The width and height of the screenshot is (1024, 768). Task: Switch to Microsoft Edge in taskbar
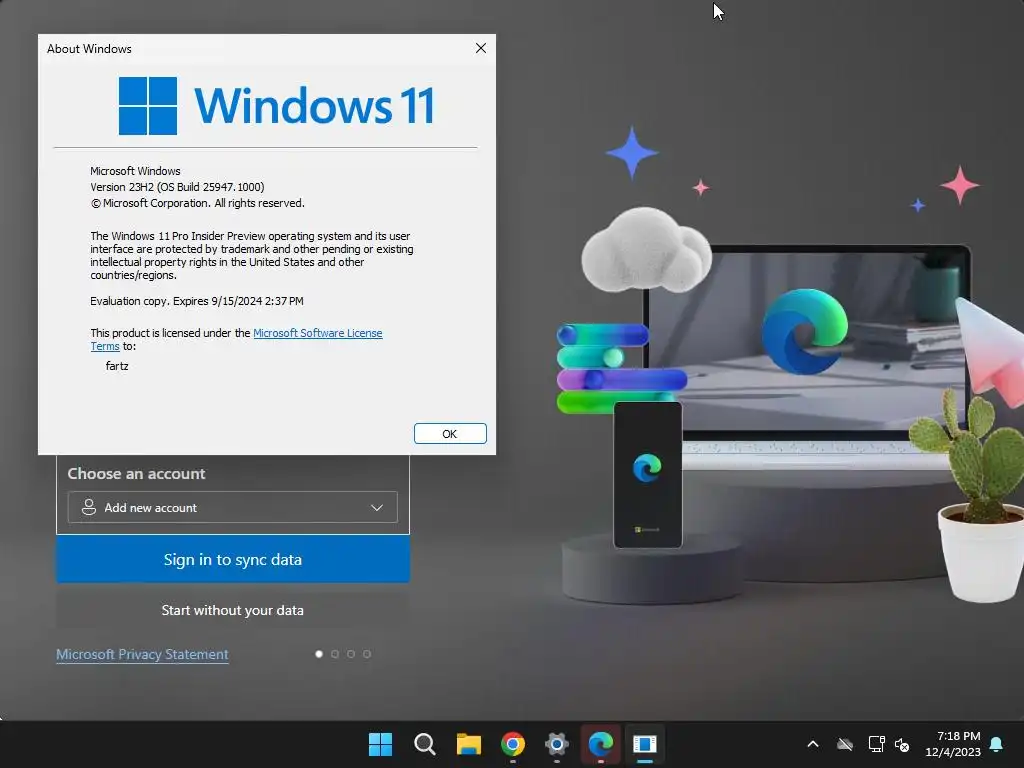[601, 744]
